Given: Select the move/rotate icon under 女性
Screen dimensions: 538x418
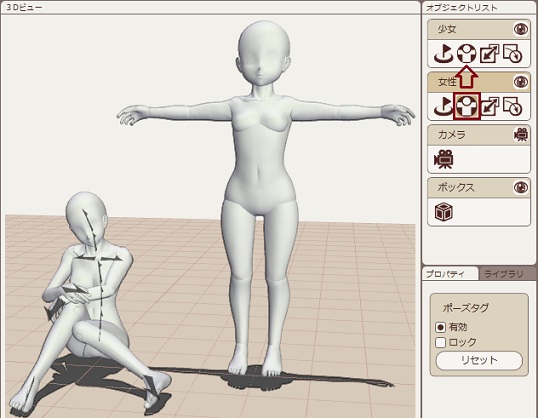Looking at the screenshot, I should click(x=444, y=106).
